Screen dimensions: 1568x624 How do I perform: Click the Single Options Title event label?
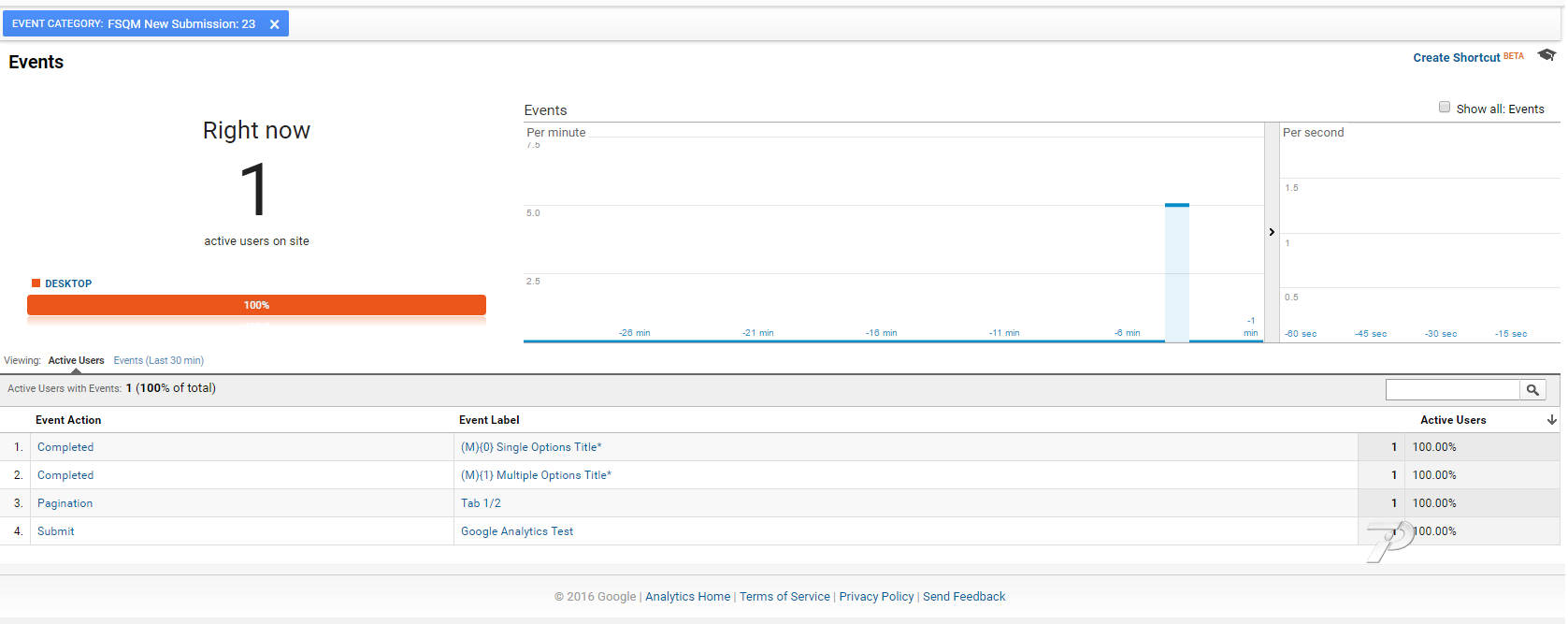pyautogui.click(x=530, y=447)
